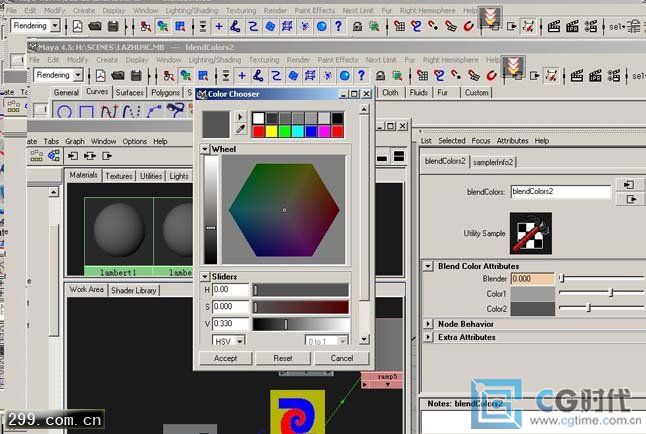This screenshot has height=434, width=646.
Task: Click the Blender value field
Action: (533, 279)
